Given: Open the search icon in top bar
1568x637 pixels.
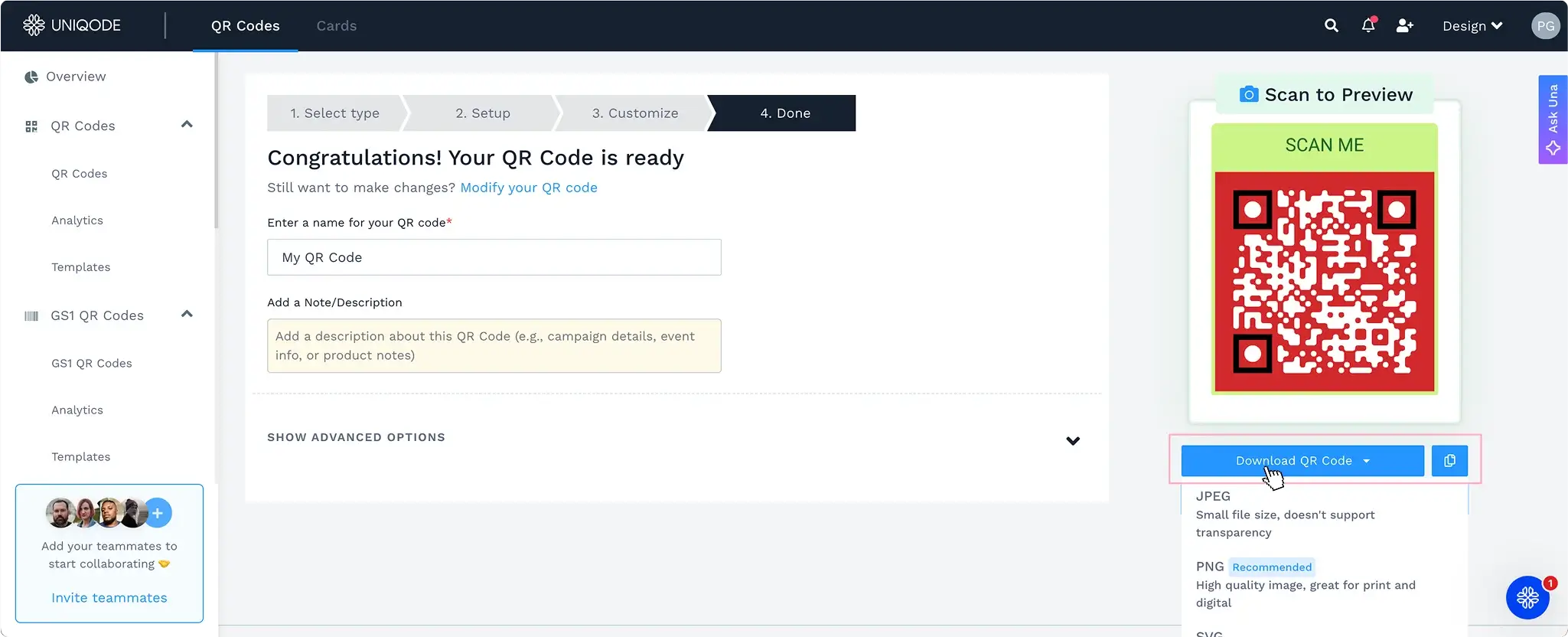Looking at the screenshot, I should tap(1332, 25).
